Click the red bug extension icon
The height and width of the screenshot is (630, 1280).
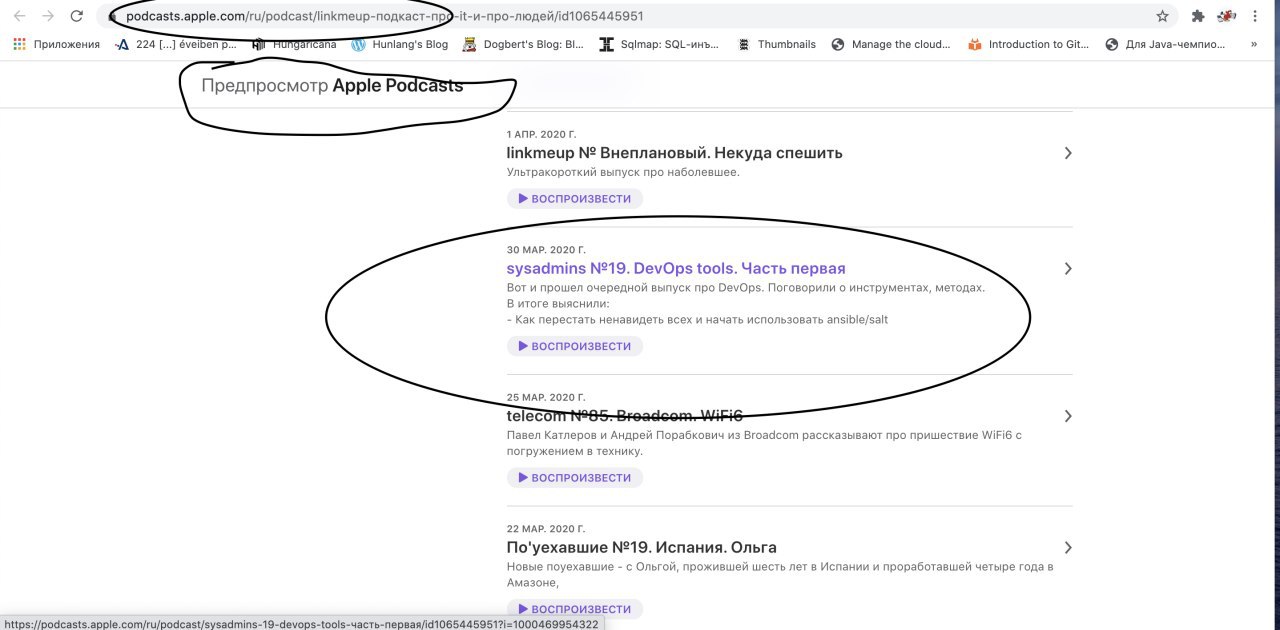click(x=1227, y=16)
